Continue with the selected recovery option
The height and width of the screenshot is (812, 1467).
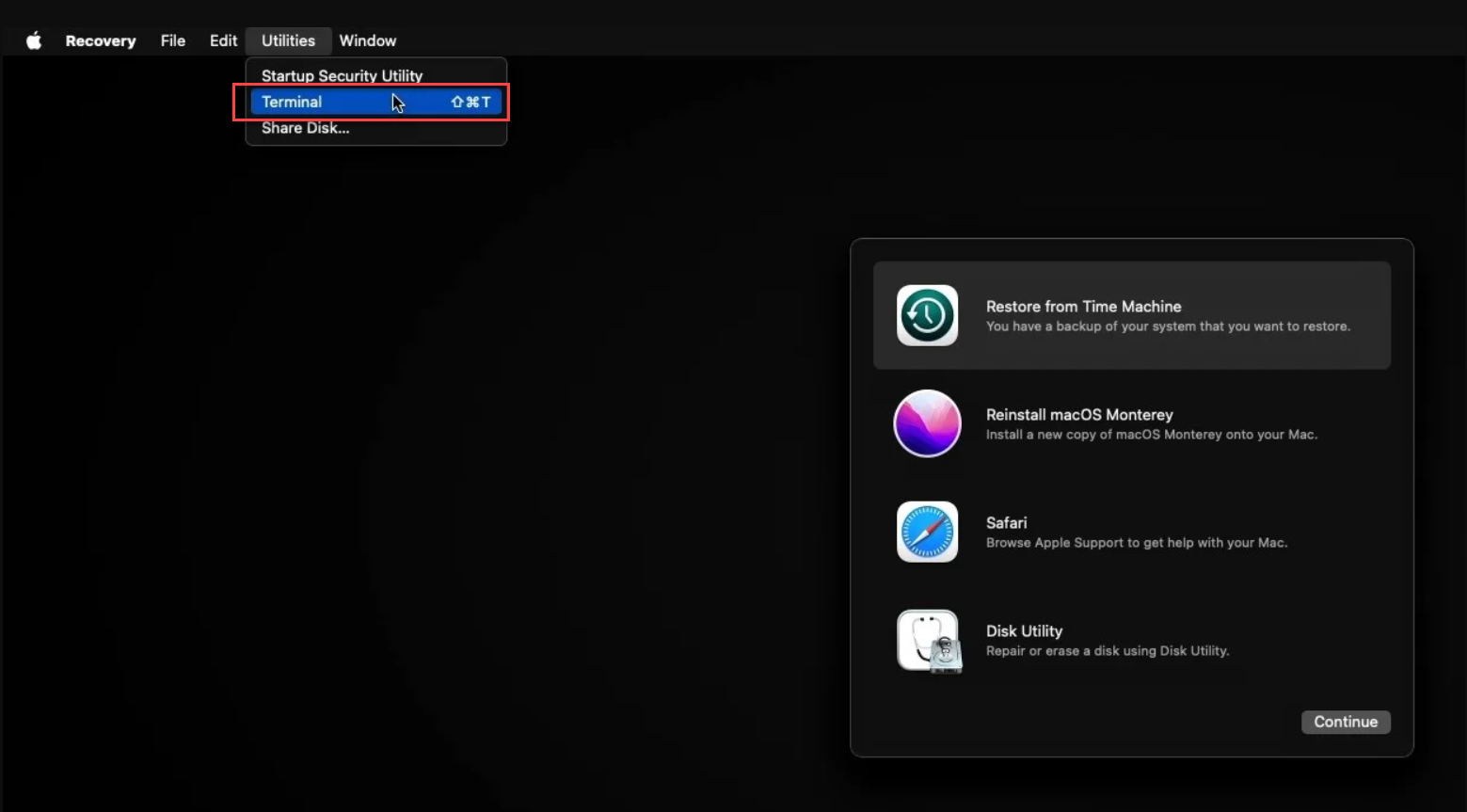click(x=1346, y=722)
